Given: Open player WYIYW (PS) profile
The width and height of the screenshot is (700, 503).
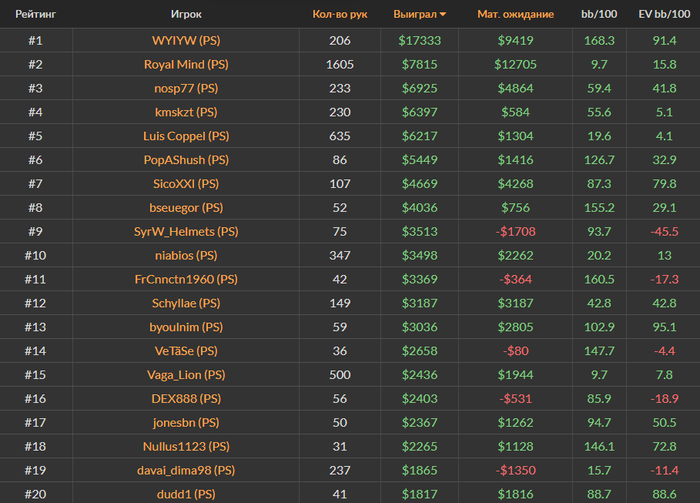Looking at the screenshot, I should 186,41.
